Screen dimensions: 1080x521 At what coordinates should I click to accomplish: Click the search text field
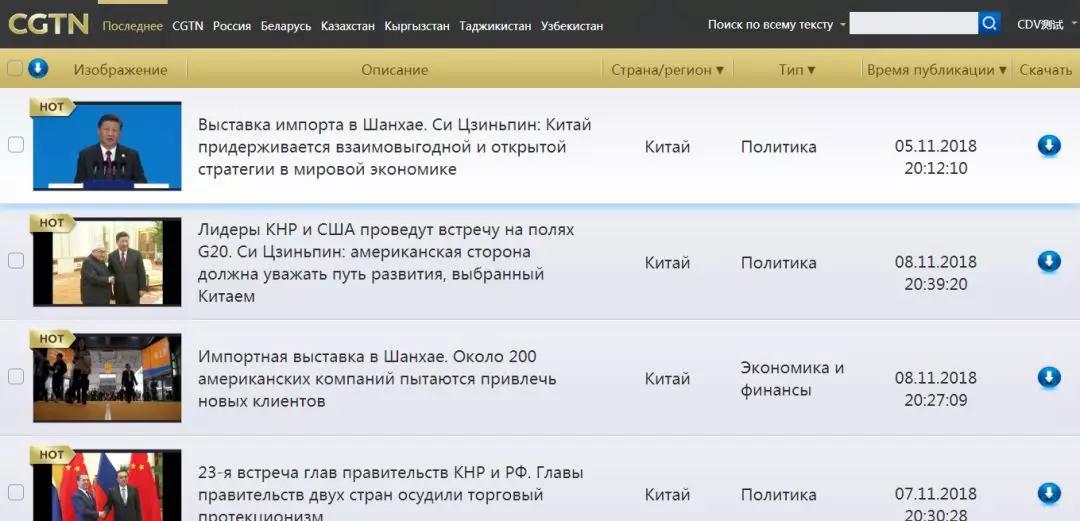(913, 23)
